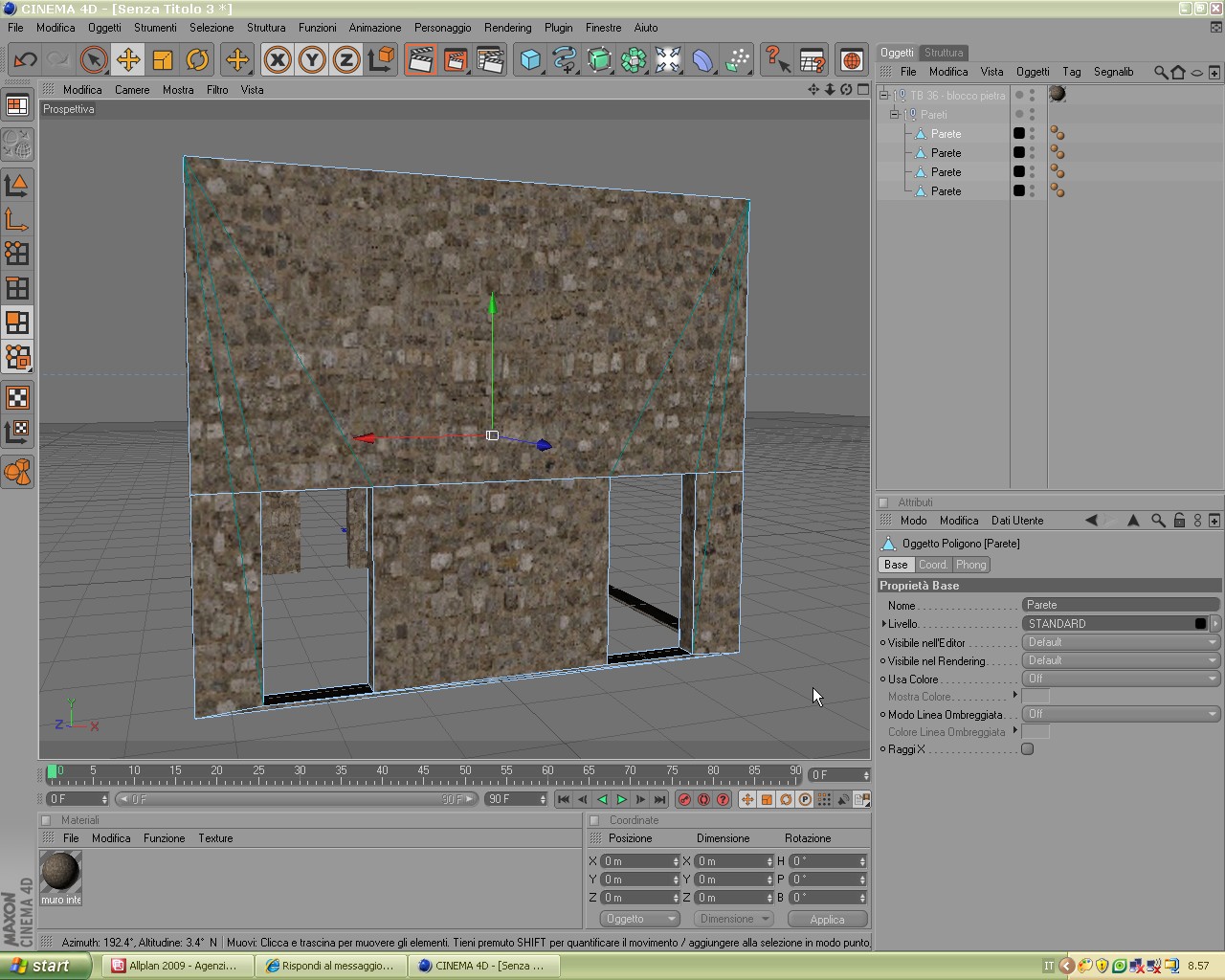The width and height of the screenshot is (1225, 980).
Task: Open the NURBS generator icon
Action: coord(599,60)
